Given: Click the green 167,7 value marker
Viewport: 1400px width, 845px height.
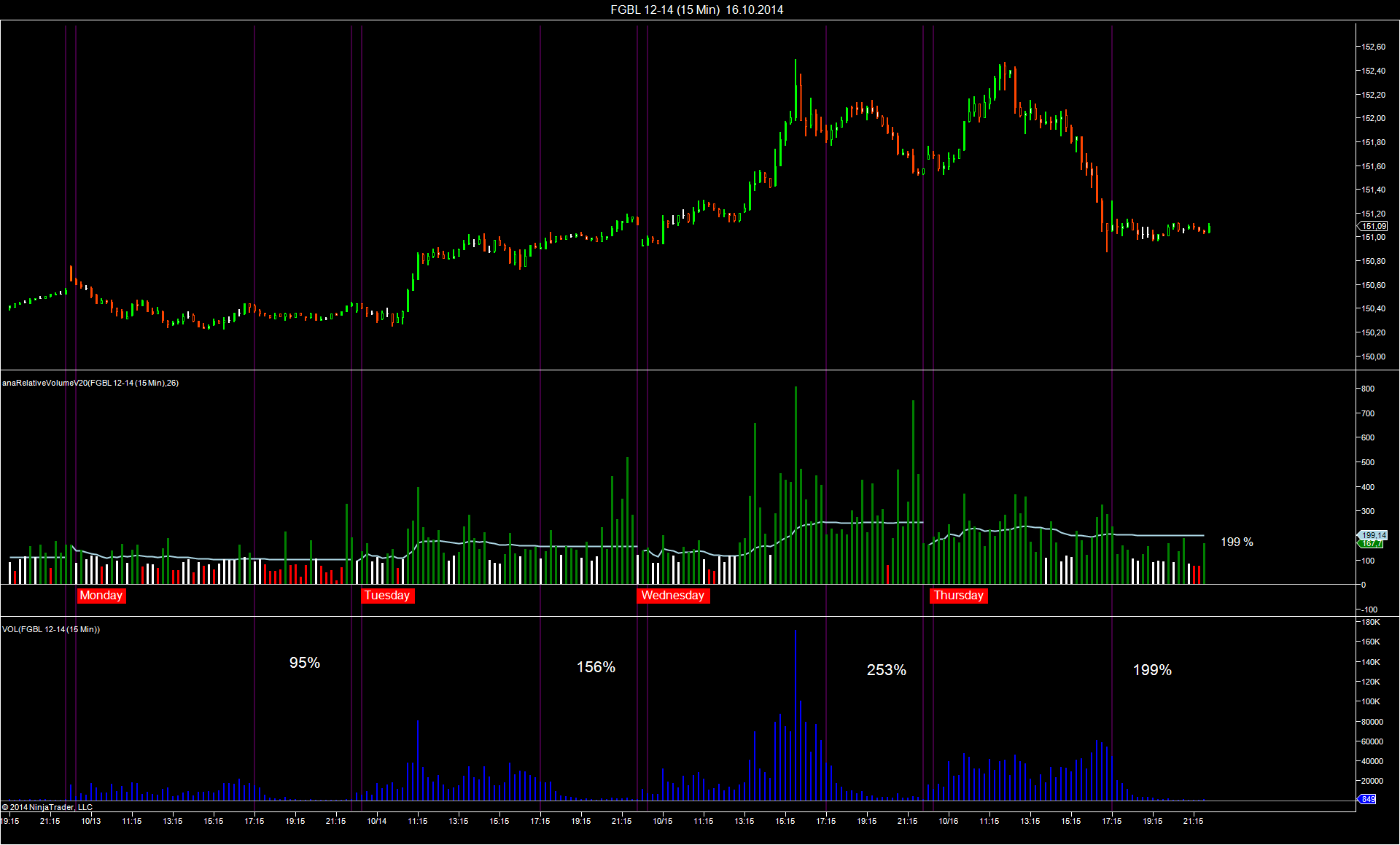Looking at the screenshot, I should point(1372,544).
